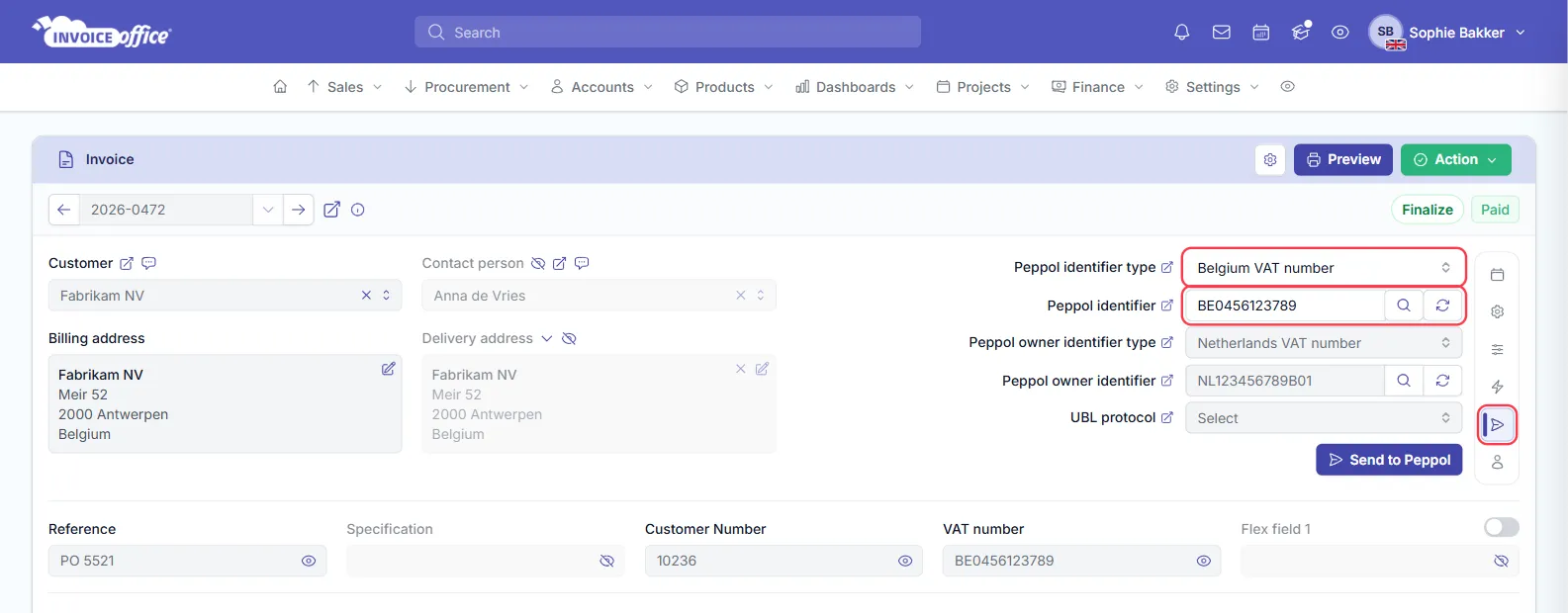Screen dimensions: 1568x613
Task: Open the graduation cap tutorials icon
Action: tap(1301, 33)
